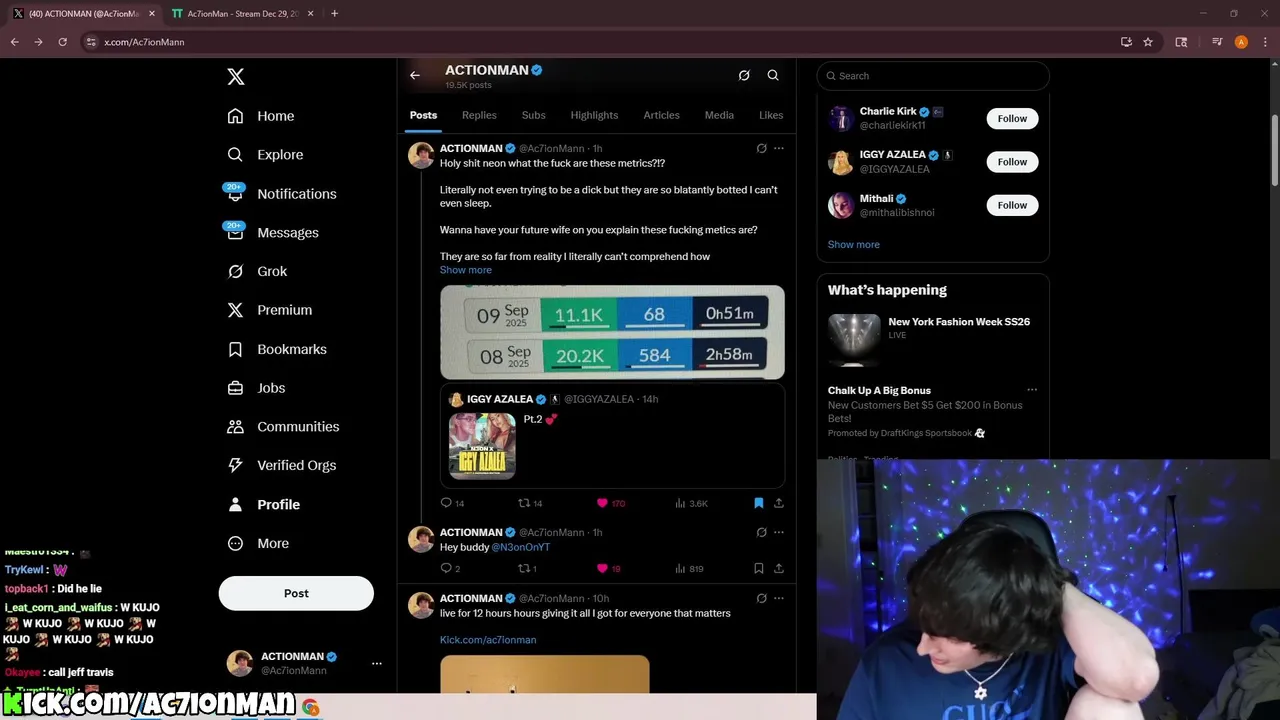This screenshot has height=720, width=1280.
Task: Bookmark this page with star icon
Action: click(1148, 42)
